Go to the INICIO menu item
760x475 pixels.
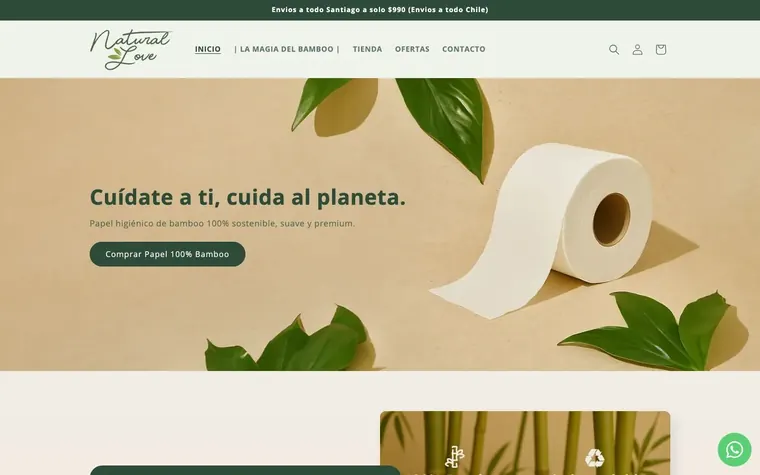point(207,49)
